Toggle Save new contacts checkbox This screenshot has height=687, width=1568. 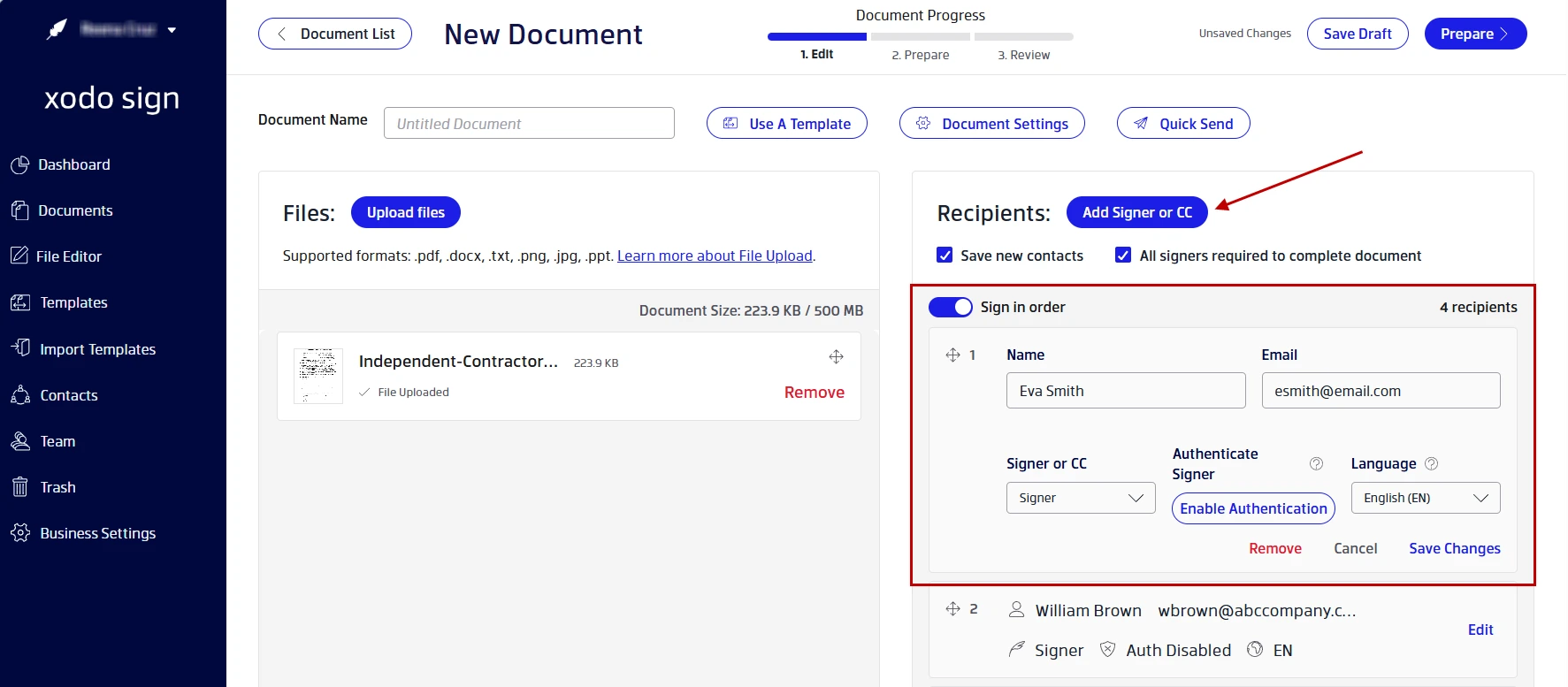pyautogui.click(x=945, y=255)
